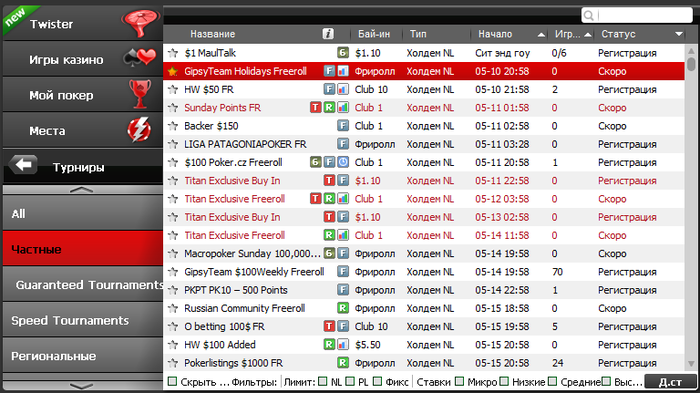Select Региональные category
Viewport: 700px width, 393px height.
pos(83,355)
